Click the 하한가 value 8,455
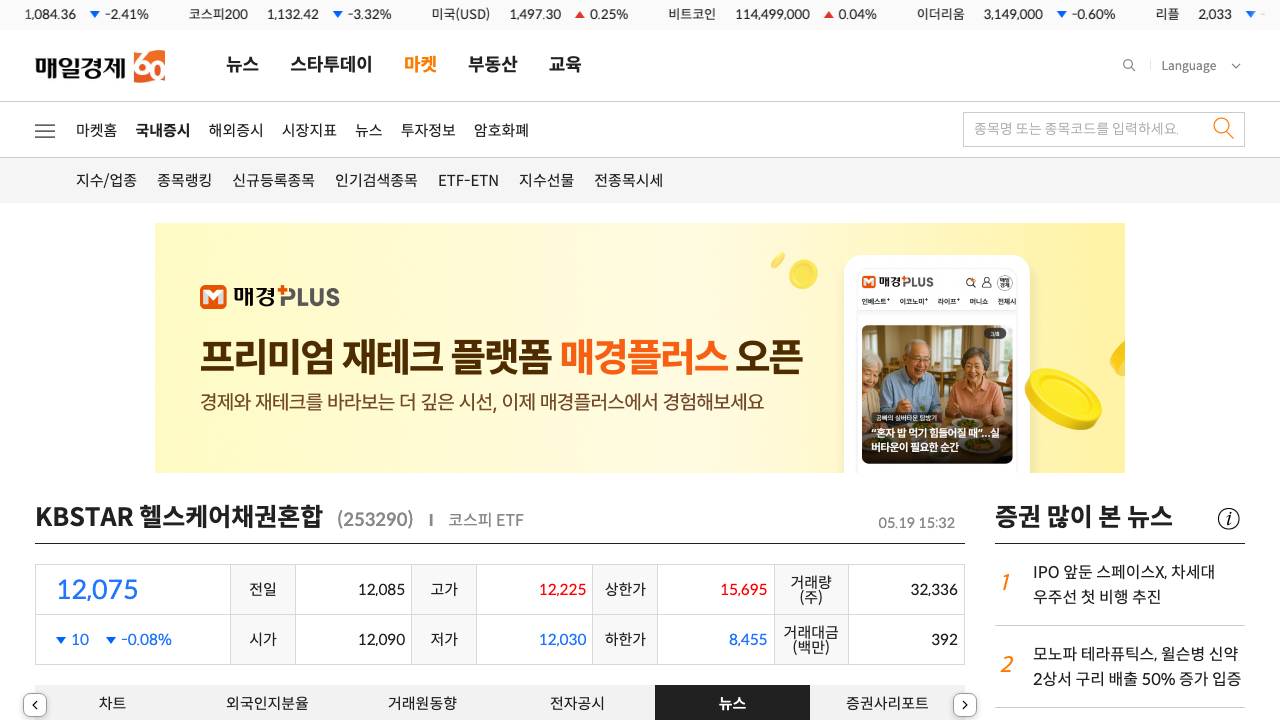Image resolution: width=1280 pixels, height=720 pixels. point(748,639)
